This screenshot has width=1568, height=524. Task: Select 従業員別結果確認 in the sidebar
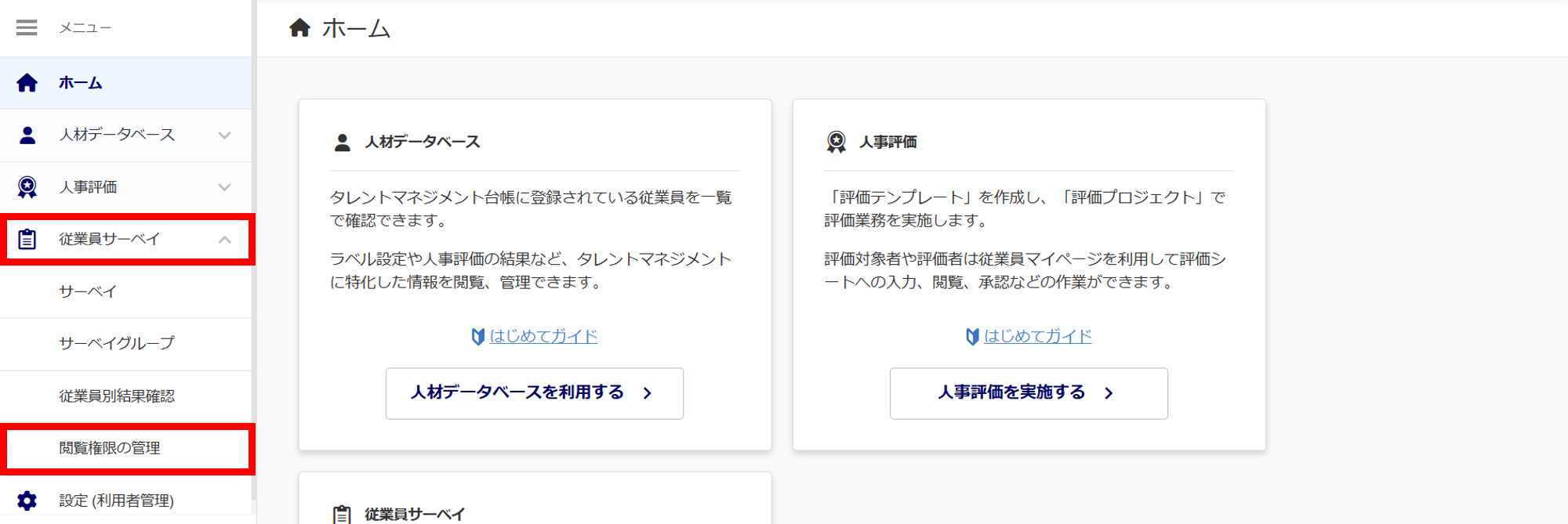click(x=117, y=396)
